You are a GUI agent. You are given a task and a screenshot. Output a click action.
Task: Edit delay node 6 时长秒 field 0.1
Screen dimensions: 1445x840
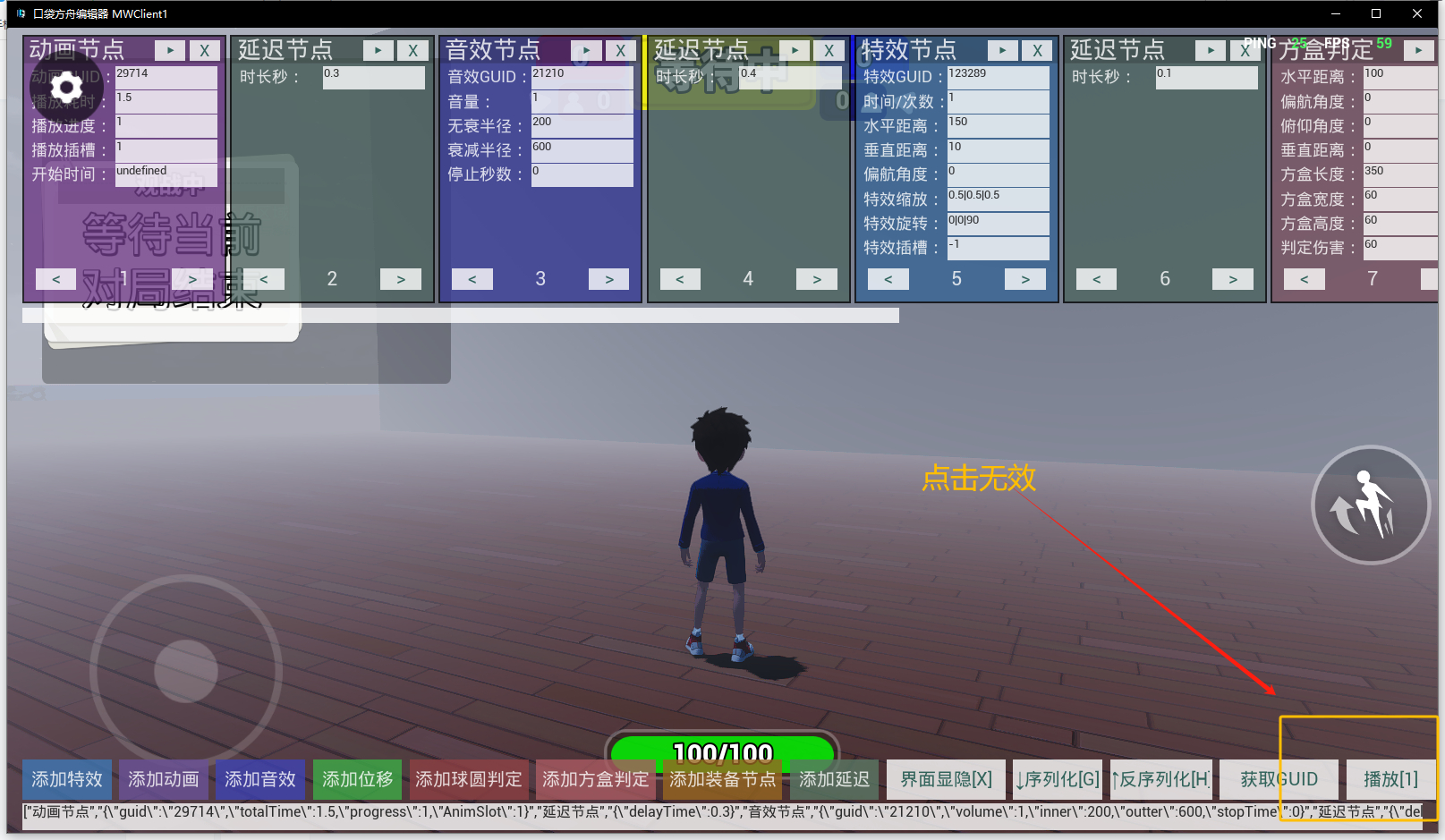(x=1207, y=77)
